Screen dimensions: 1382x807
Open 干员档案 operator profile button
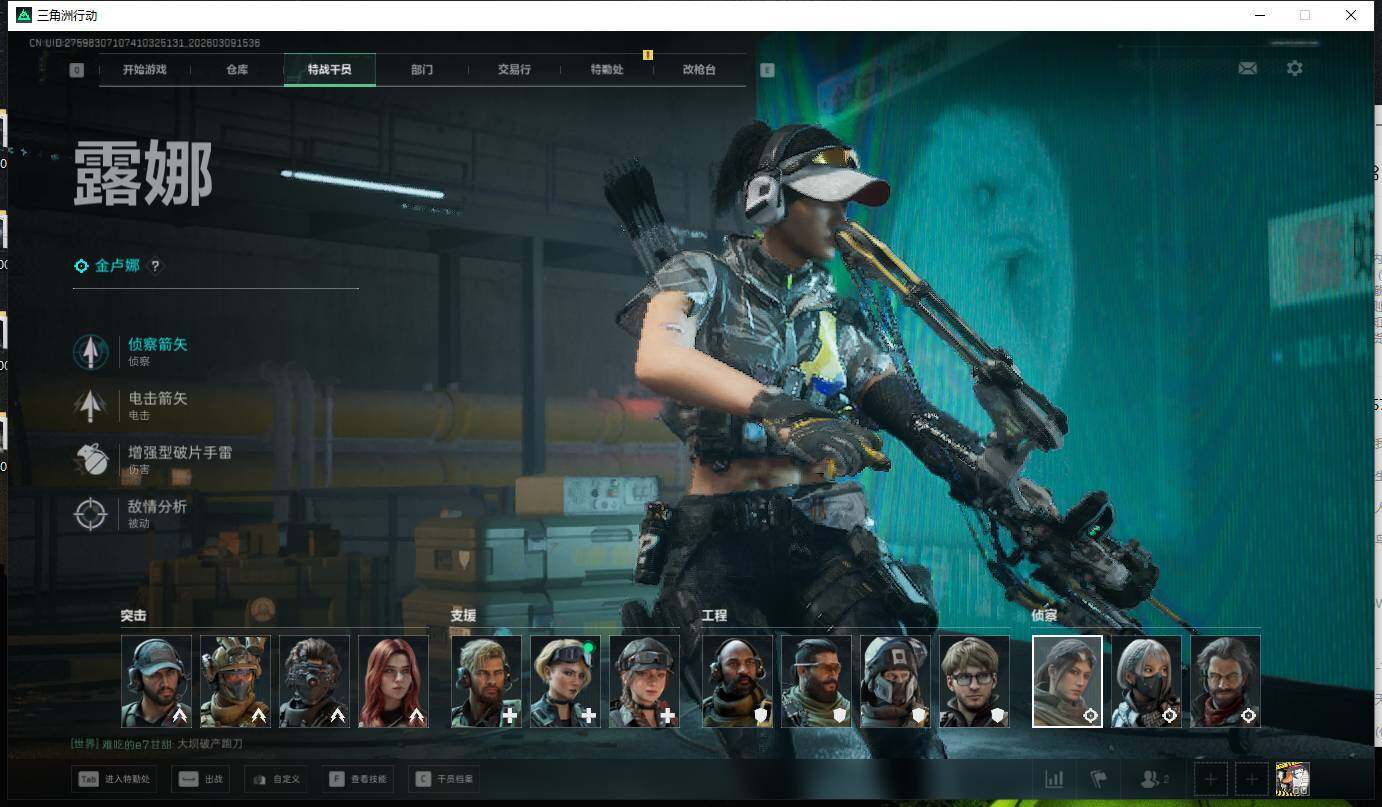click(x=445, y=779)
